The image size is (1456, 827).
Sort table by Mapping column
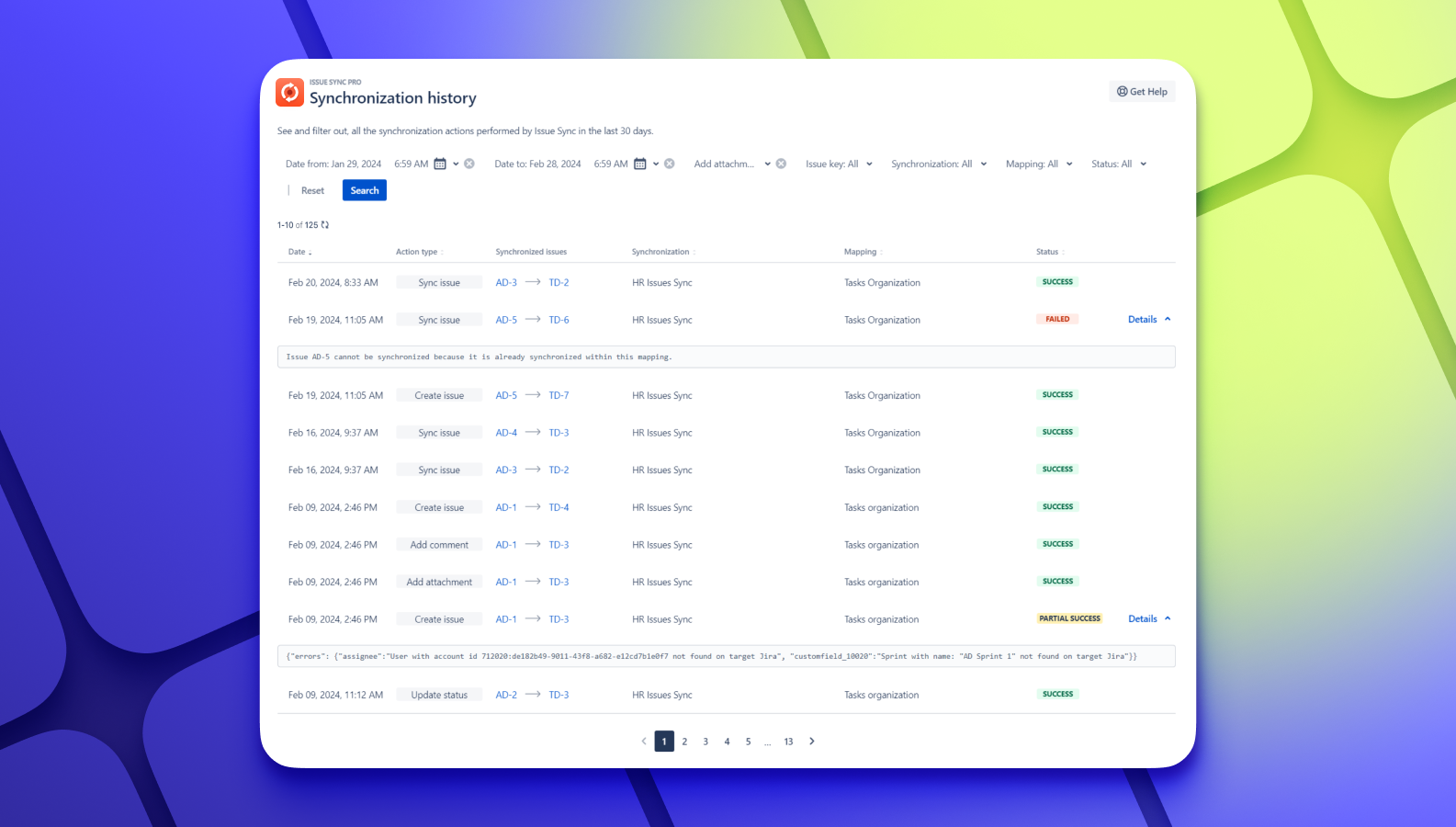click(x=863, y=252)
